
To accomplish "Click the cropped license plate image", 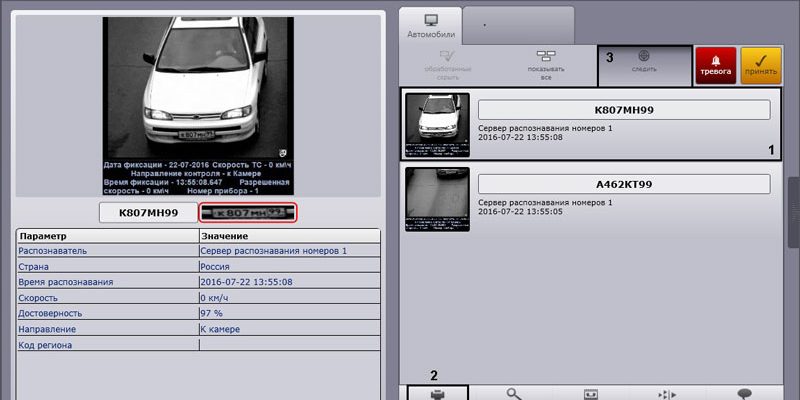I will [247, 212].
